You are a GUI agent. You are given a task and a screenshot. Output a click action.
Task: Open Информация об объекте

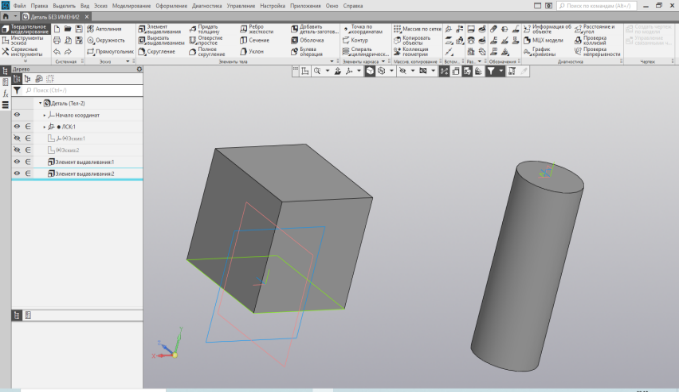[x=547, y=29]
